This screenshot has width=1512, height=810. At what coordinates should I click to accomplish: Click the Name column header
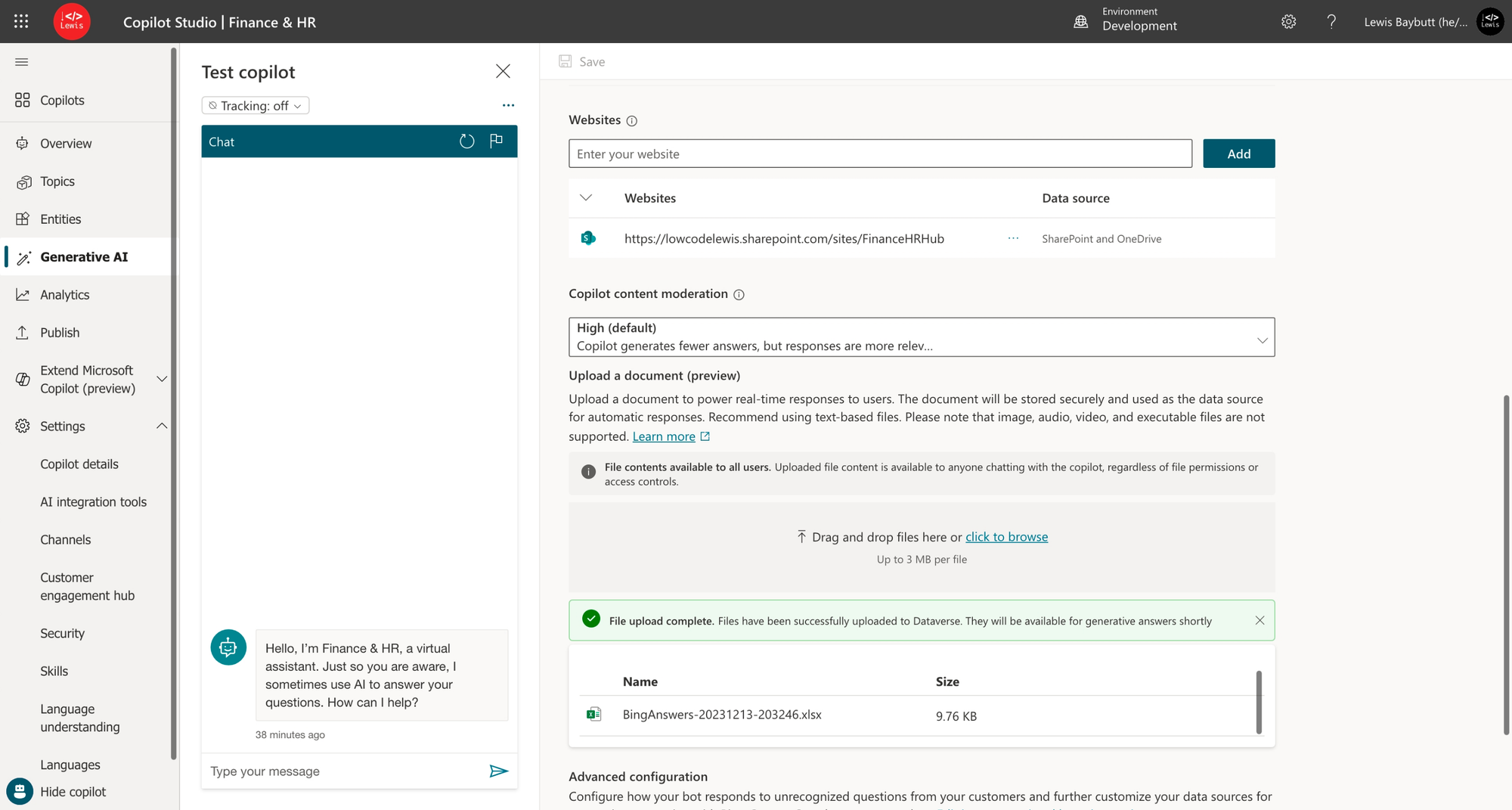(x=640, y=681)
